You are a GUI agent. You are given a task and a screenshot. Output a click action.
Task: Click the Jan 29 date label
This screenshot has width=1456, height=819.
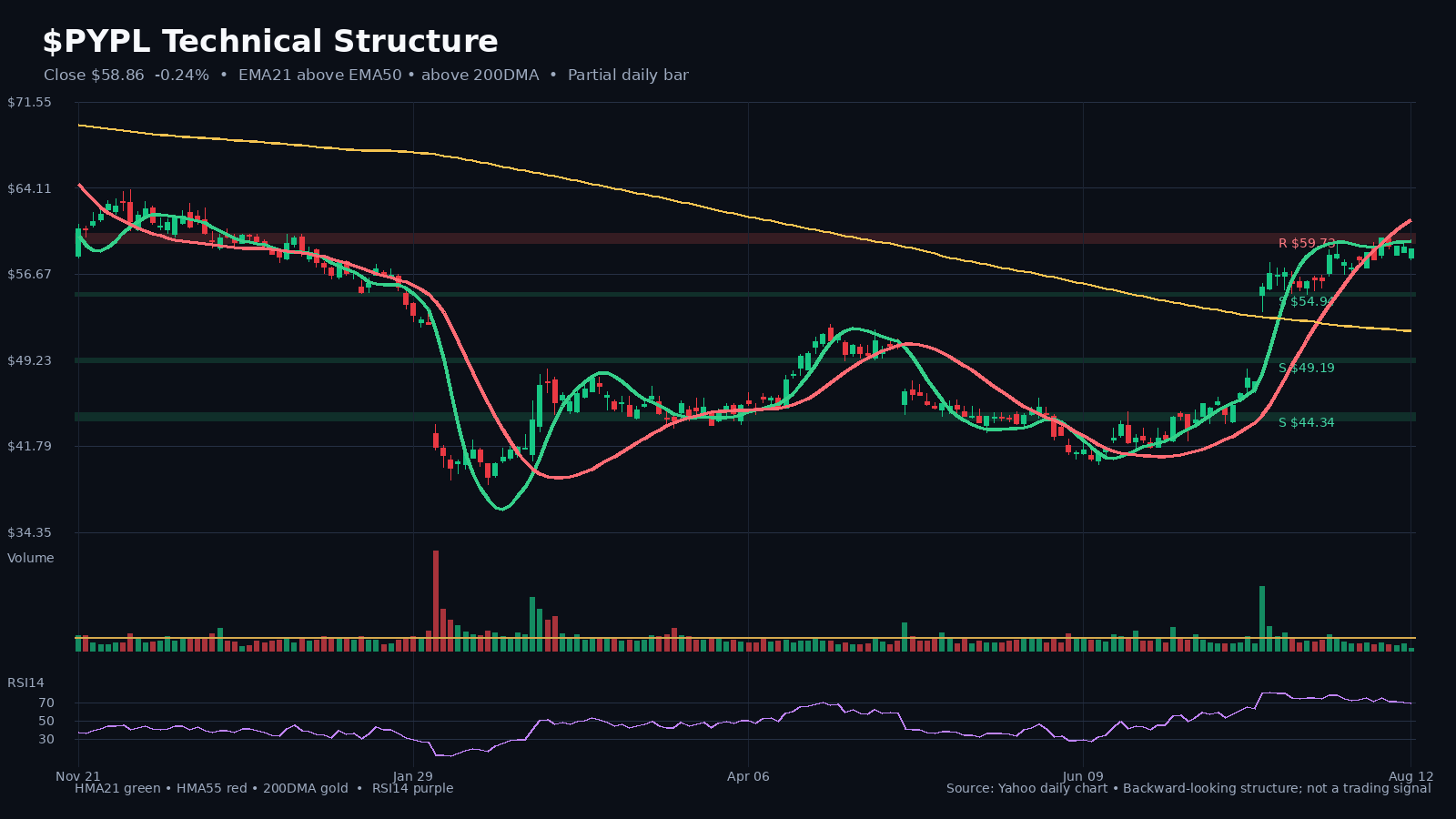[x=413, y=776]
